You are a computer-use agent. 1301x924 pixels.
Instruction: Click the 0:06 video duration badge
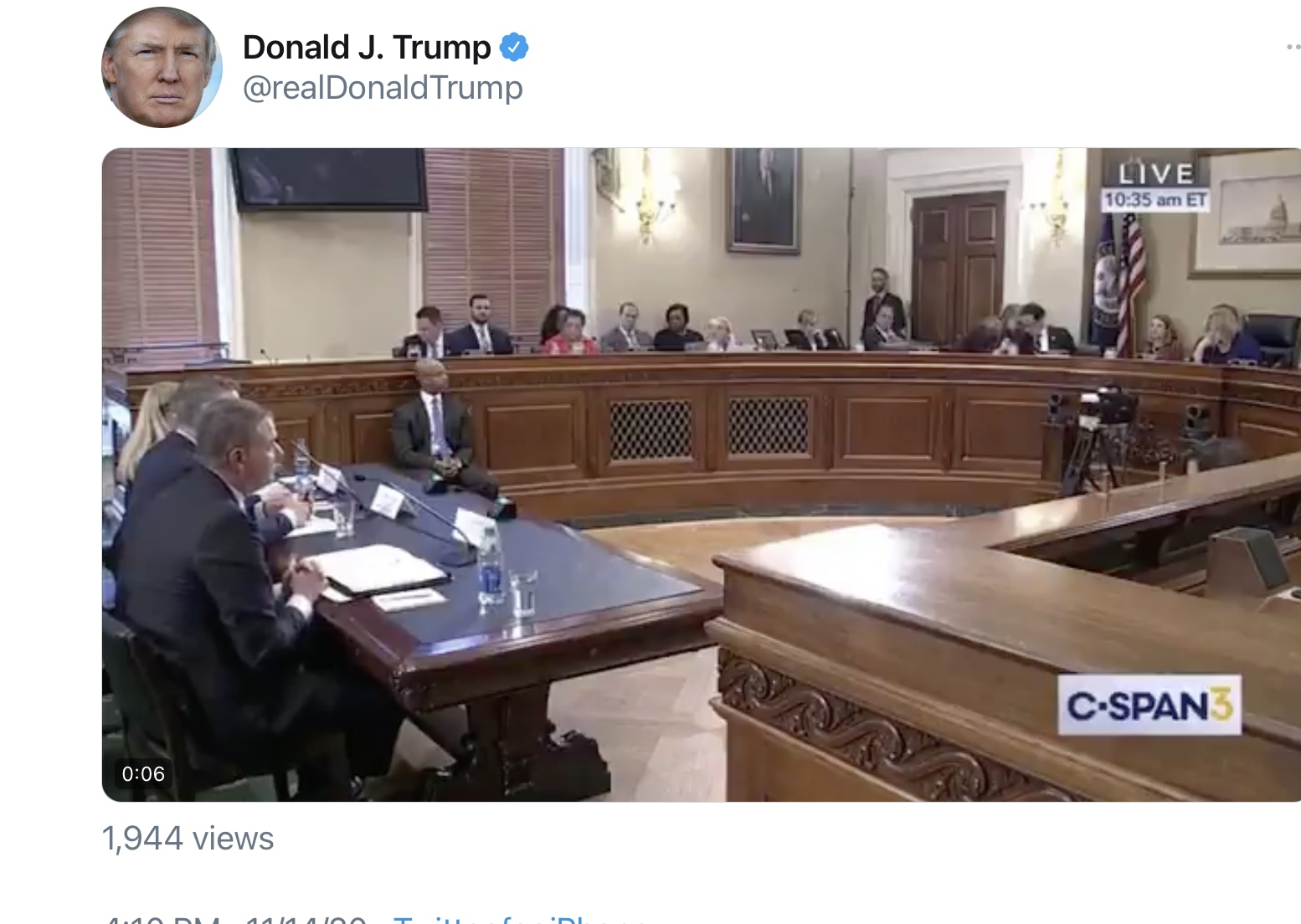(143, 773)
